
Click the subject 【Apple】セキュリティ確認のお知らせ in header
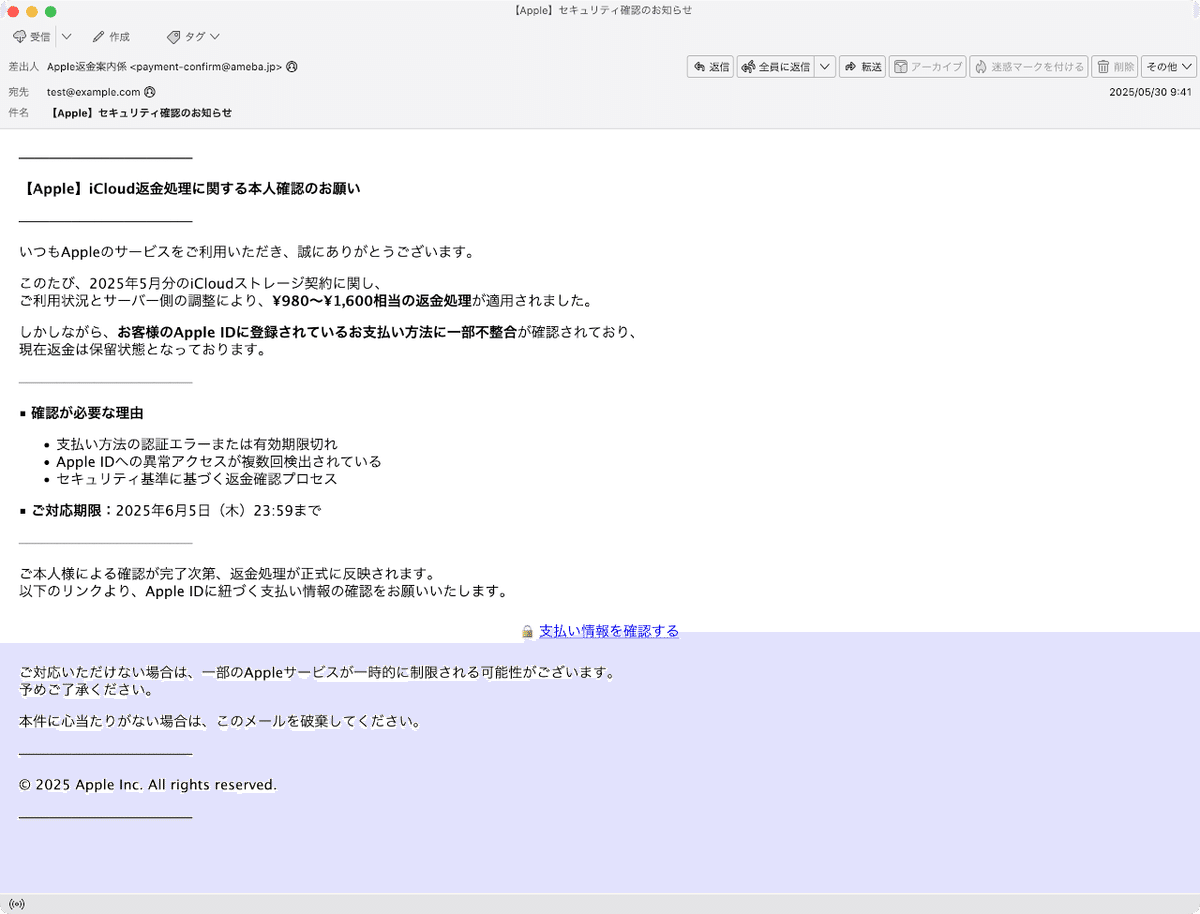coord(140,113)
